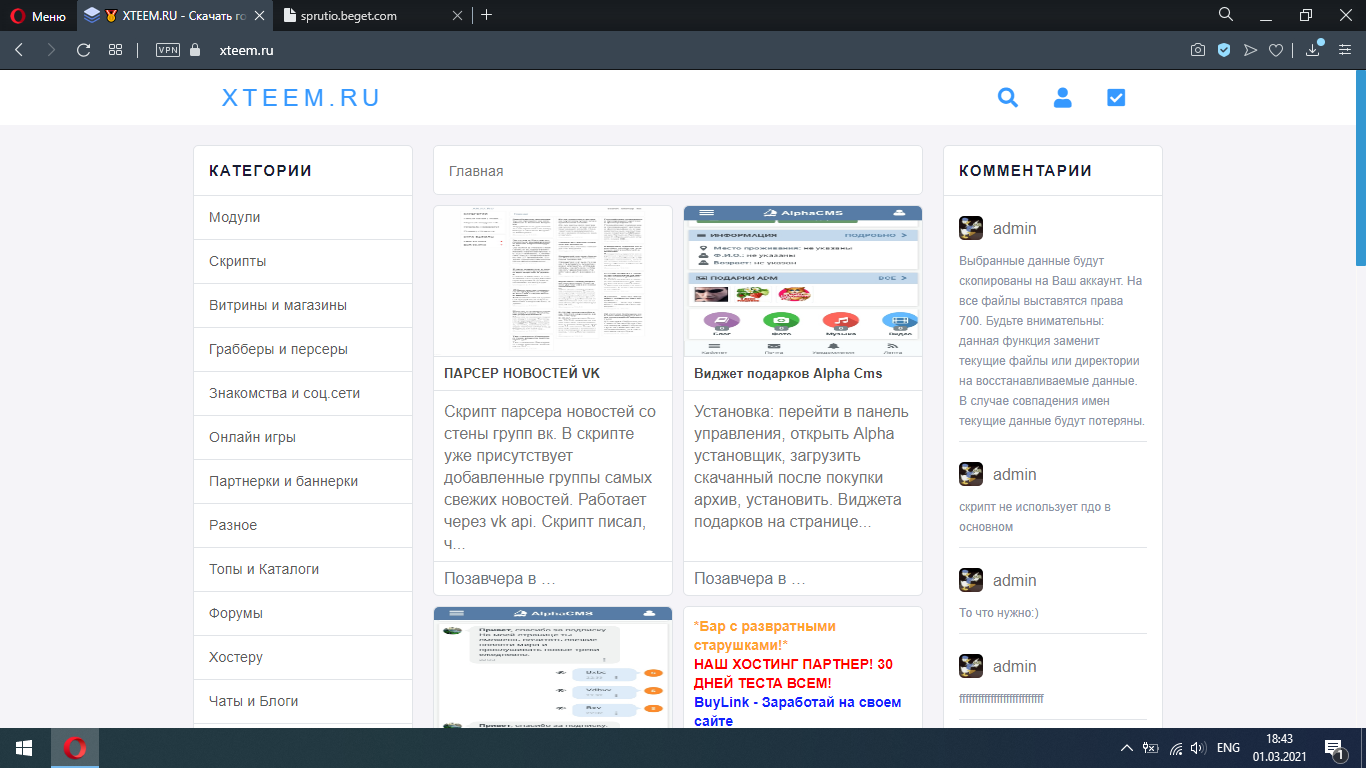
Task: Select the Партнерки и баннерки category
Action: coord(303,481)
